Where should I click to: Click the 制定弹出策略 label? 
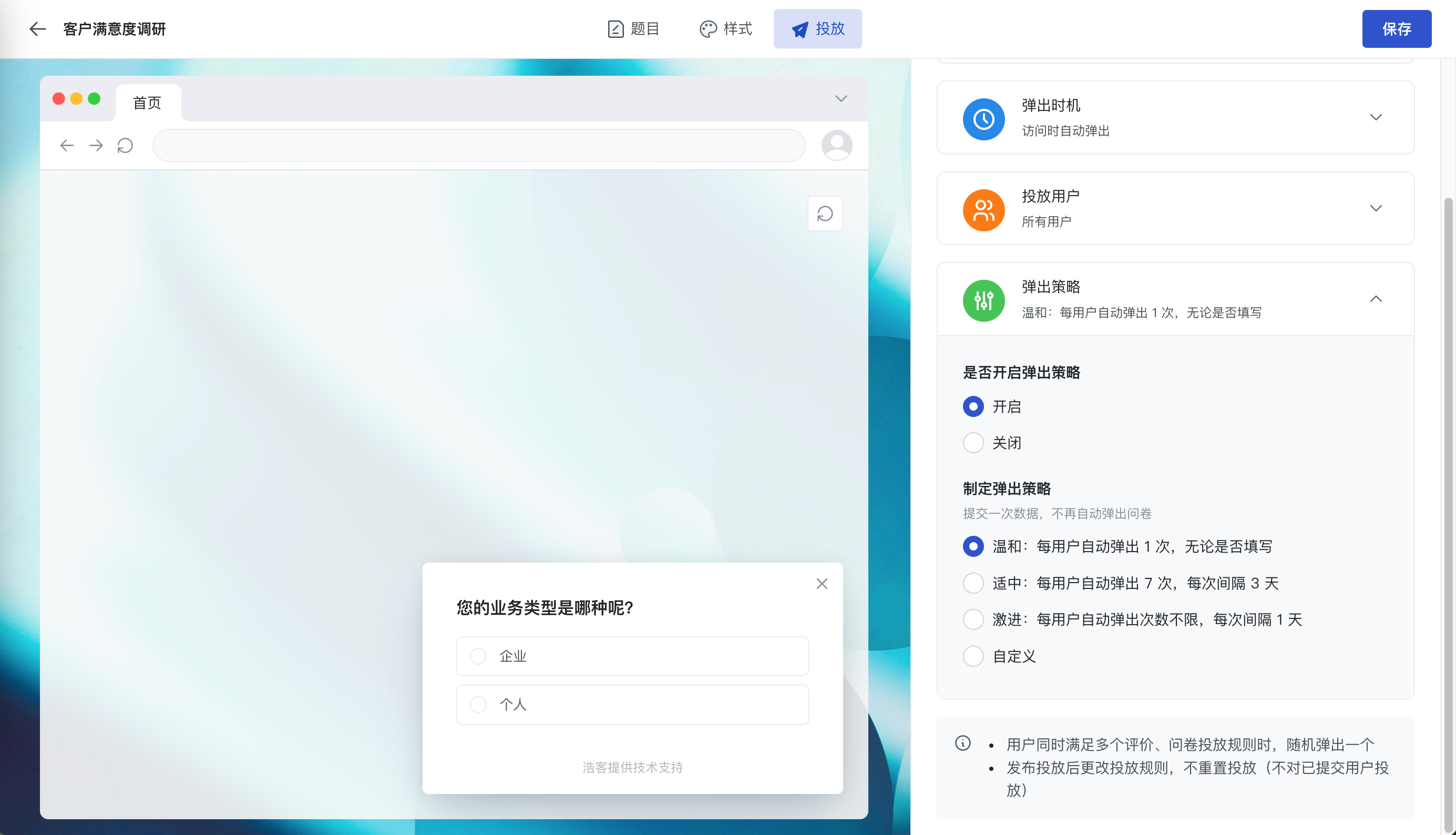click(1007, 488)
